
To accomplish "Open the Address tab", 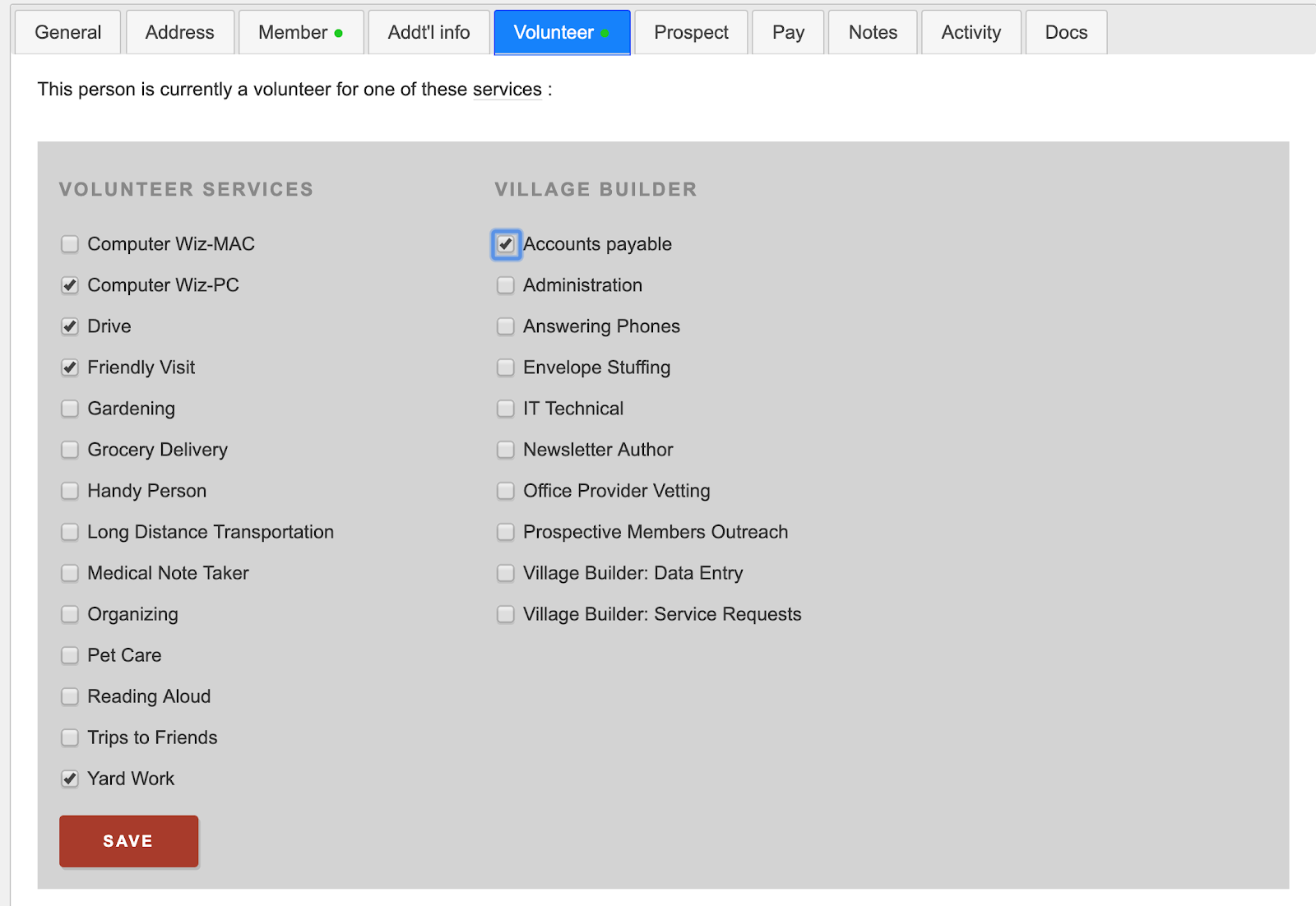I will (179, 32).
